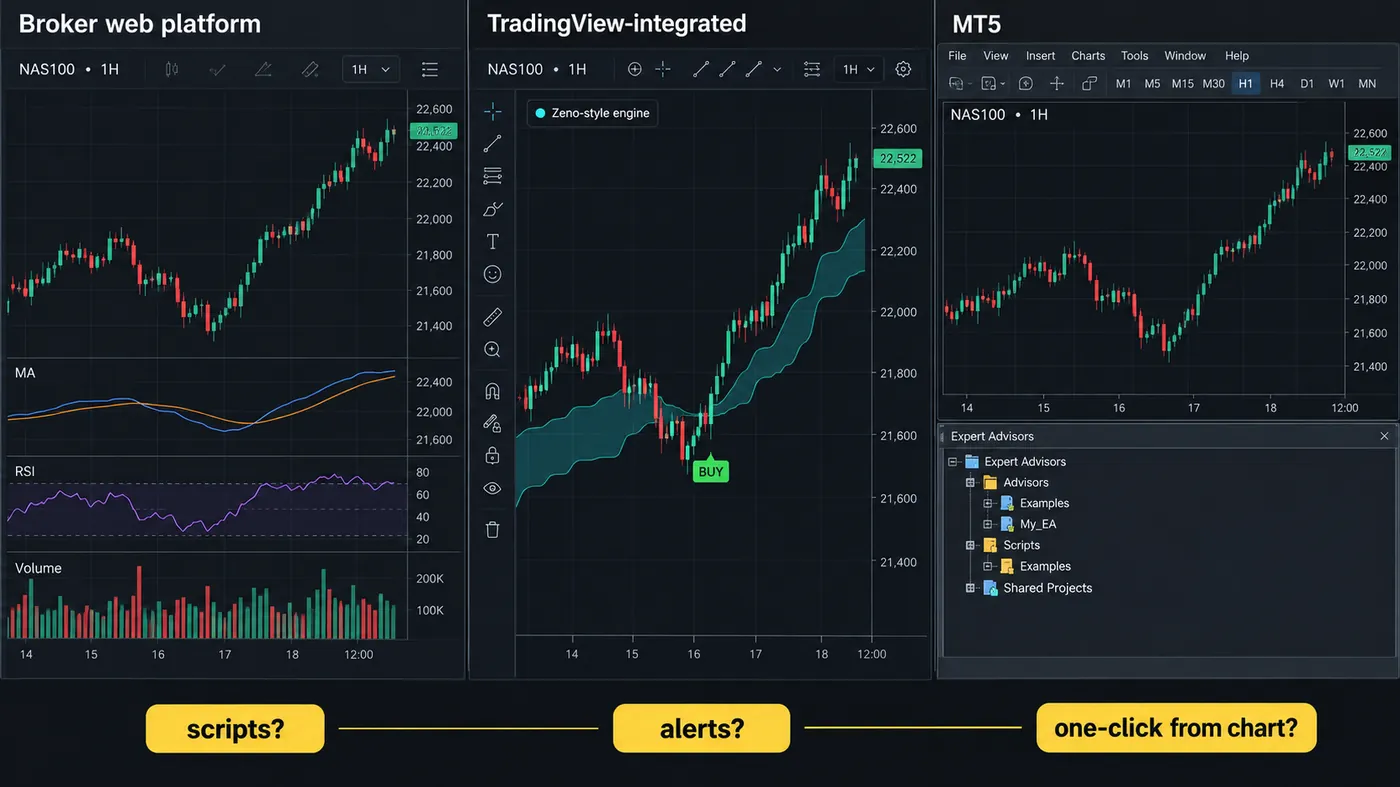Open the Insert menu in MT5
The height and width of the screenshot is (787, 1400).
click(x=1040, y=56)
